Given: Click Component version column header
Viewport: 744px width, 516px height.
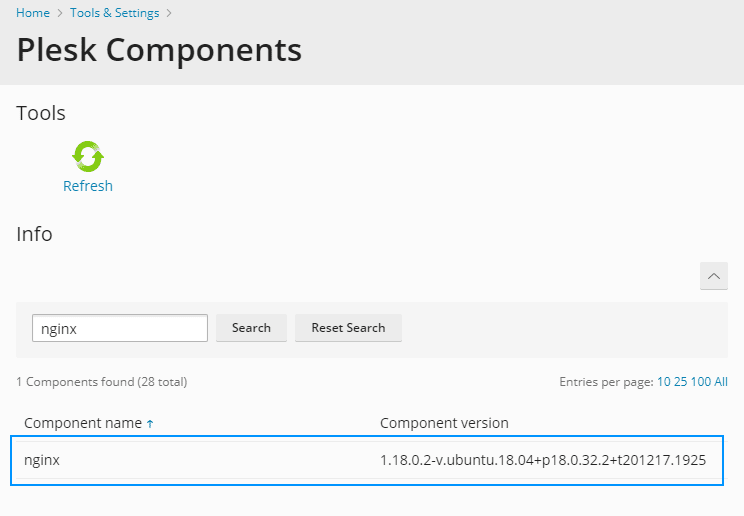Looking at the screenshot, I should (444, 423).
